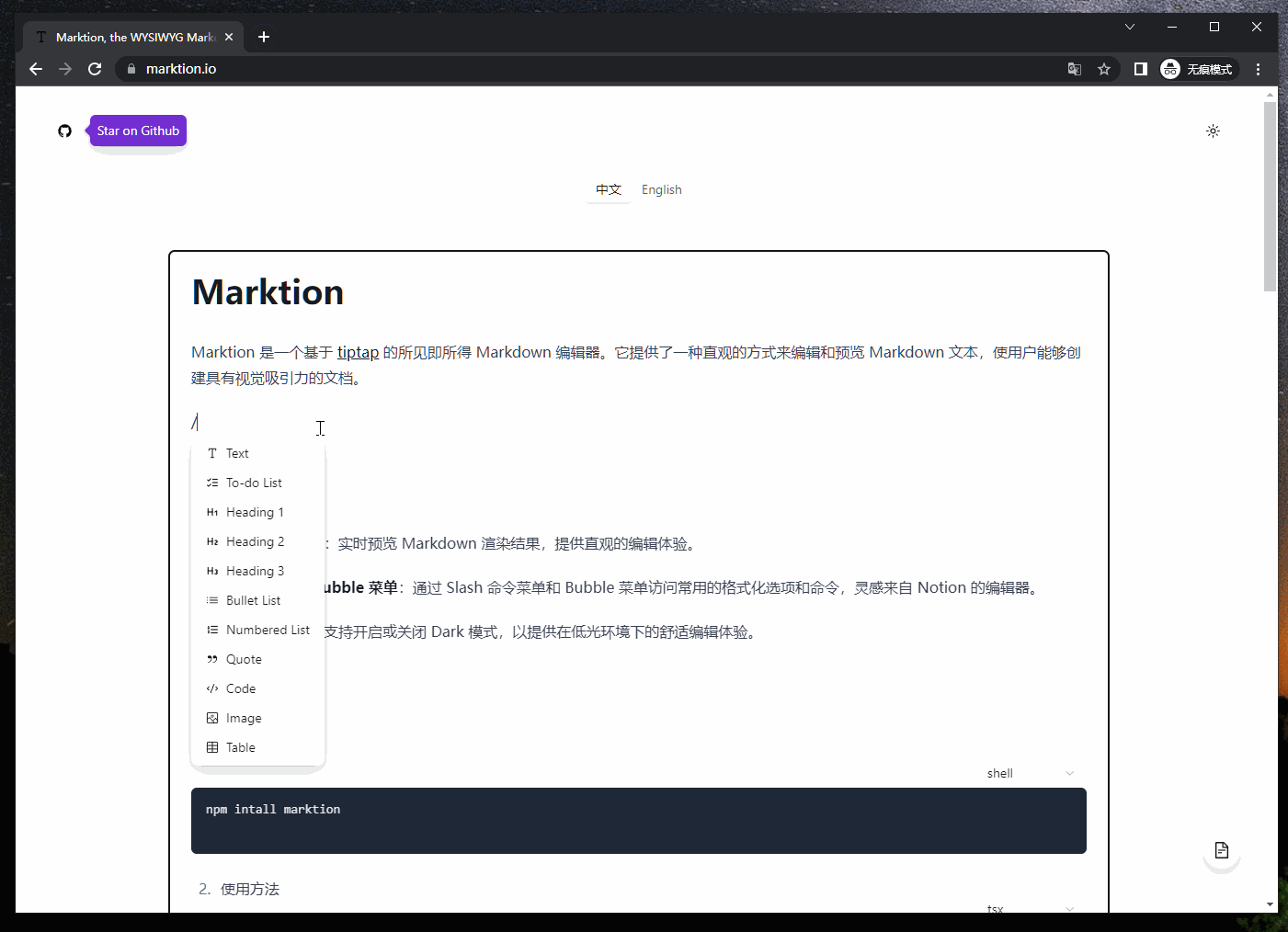Screen dimensions: 1288x932
Task: Insert an Image from the menu
Action: click(257, 718)
